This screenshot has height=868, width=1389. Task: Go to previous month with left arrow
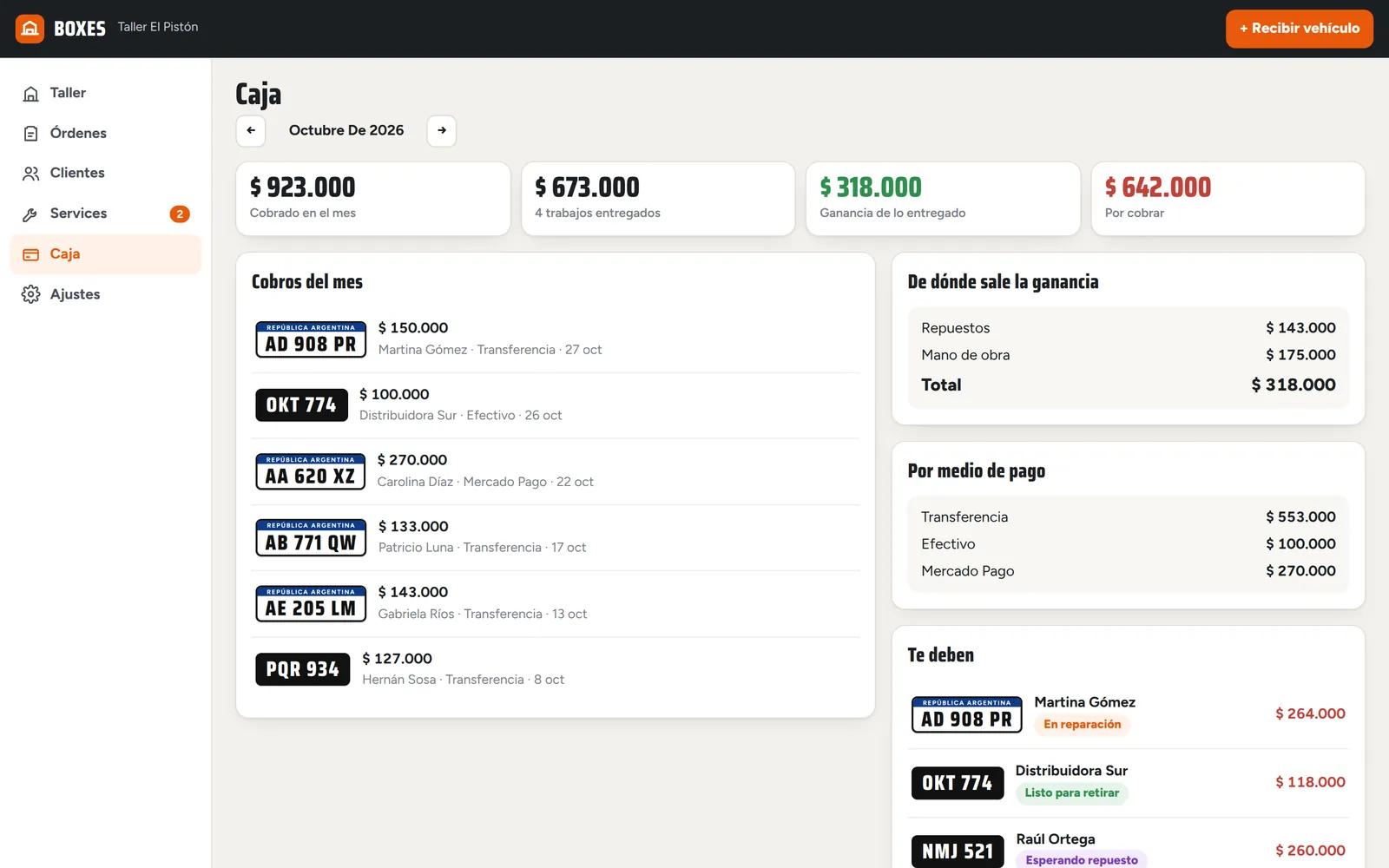(x=251, y=131)
